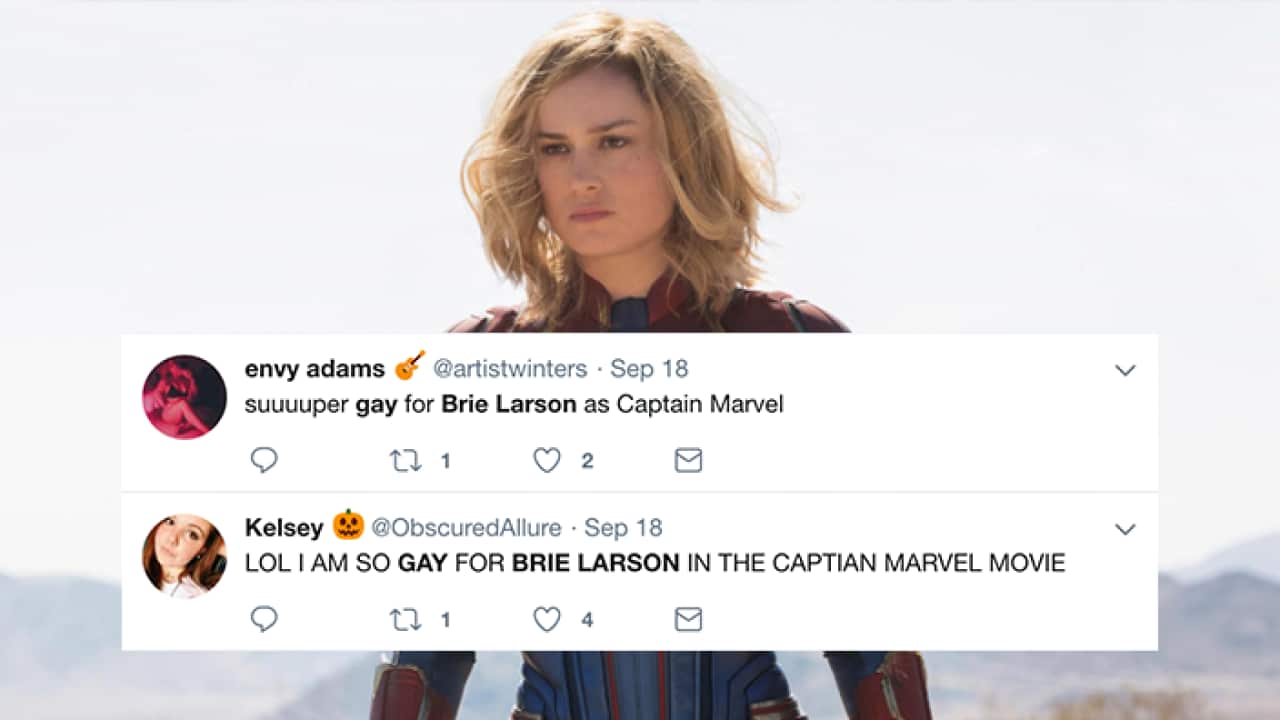Open the envy adams display name link
Image resolution: width=1280 pixels, height=720 pixels.
314,368
